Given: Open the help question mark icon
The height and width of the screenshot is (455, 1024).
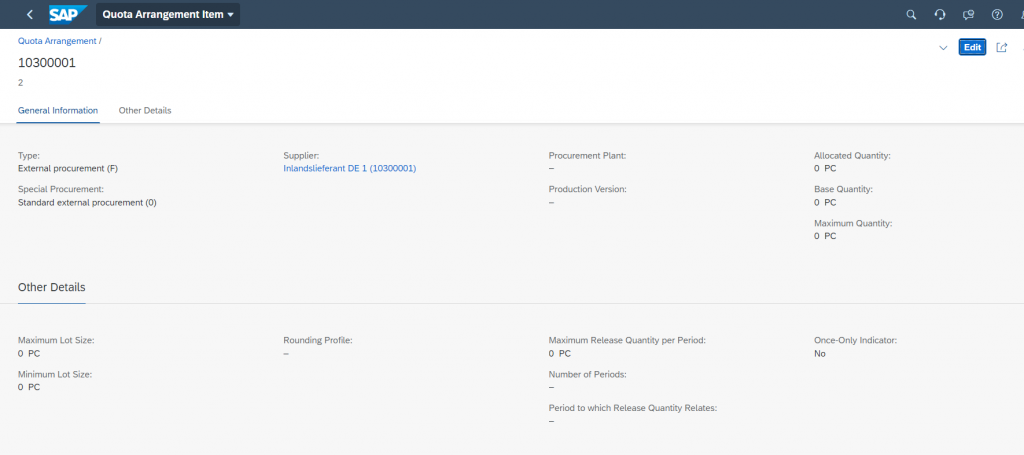Looking at the screenshot, I should [997, 14].
